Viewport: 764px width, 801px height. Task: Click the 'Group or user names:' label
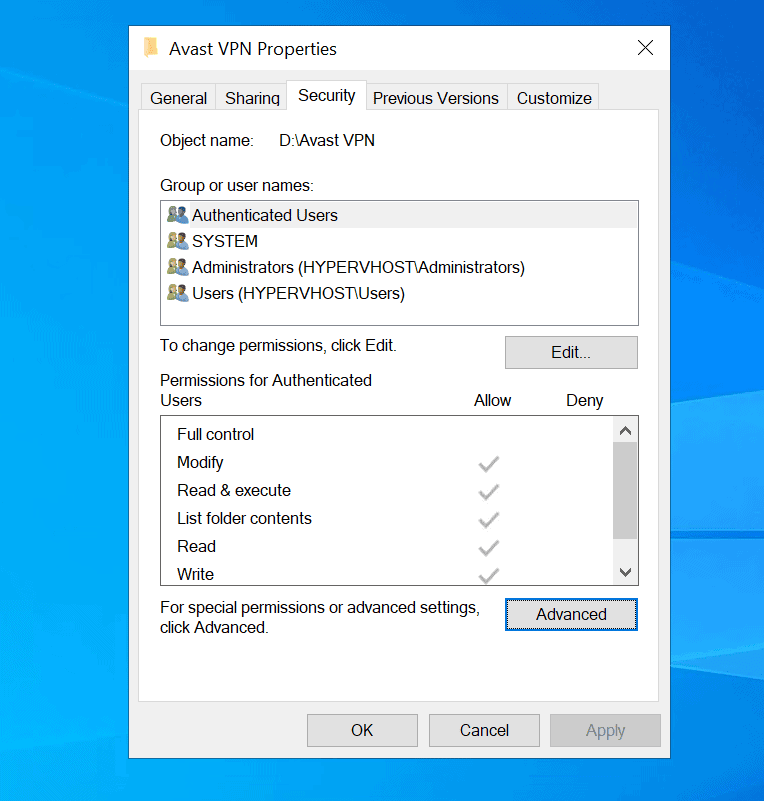(237, 185)
